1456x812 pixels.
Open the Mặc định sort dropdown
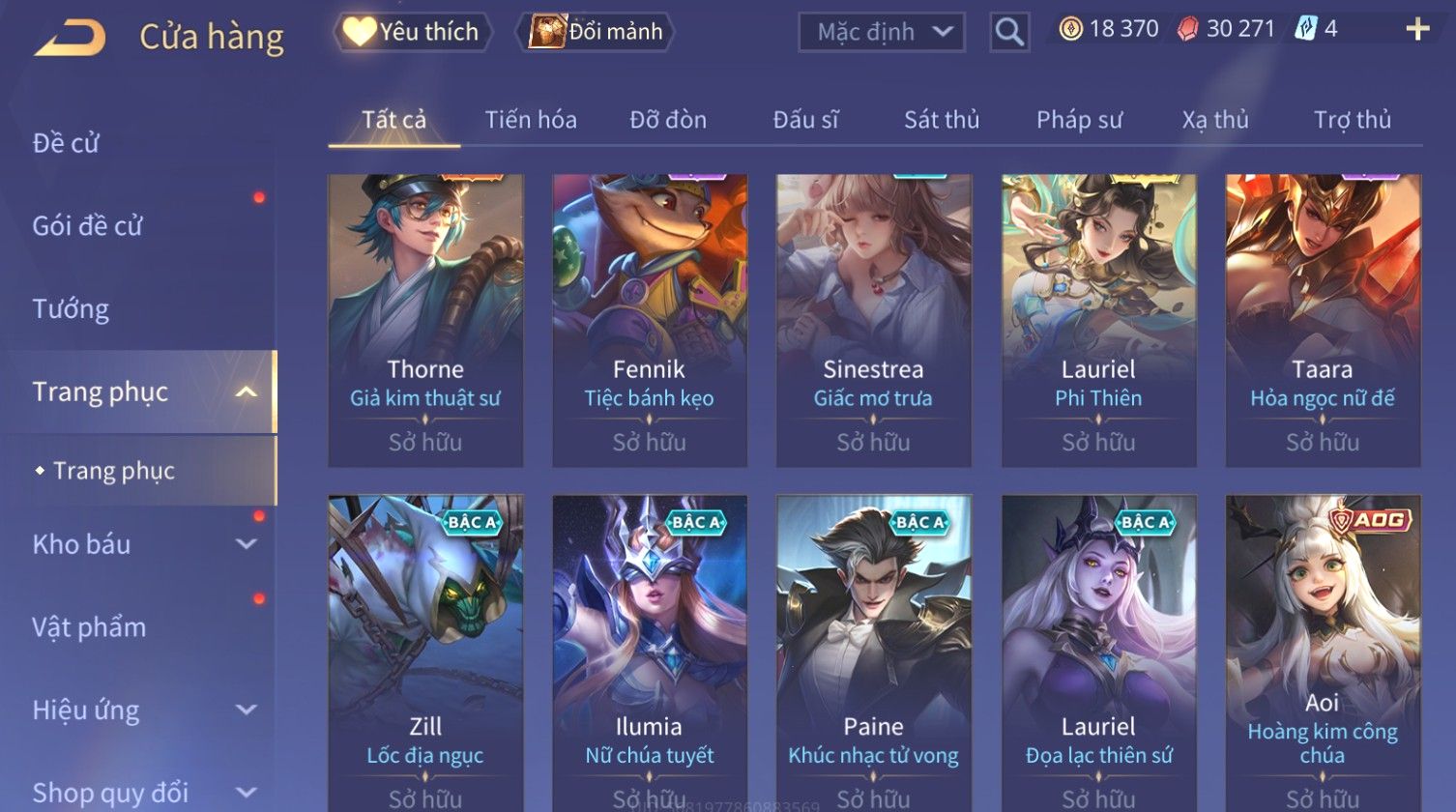click(x=882, y=32)
